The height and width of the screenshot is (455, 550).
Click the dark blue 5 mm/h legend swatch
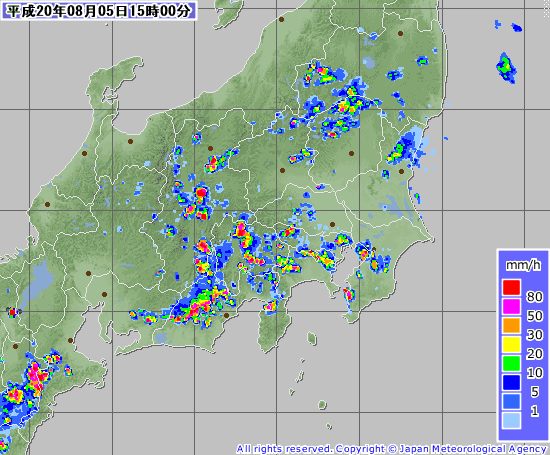click(511, 382)
